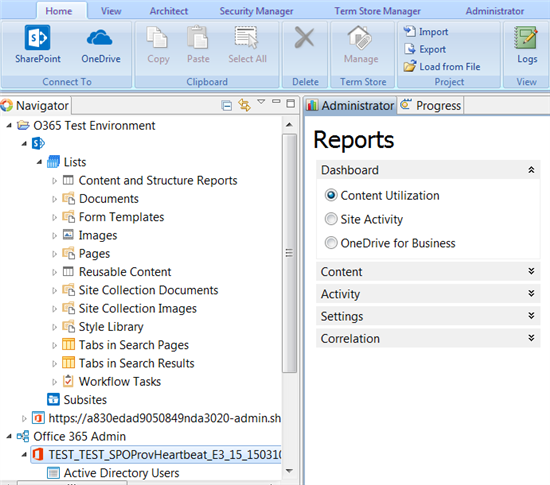Select Reusable Content list
Viewport: 550px width, 485px height.
pos(125,272)
